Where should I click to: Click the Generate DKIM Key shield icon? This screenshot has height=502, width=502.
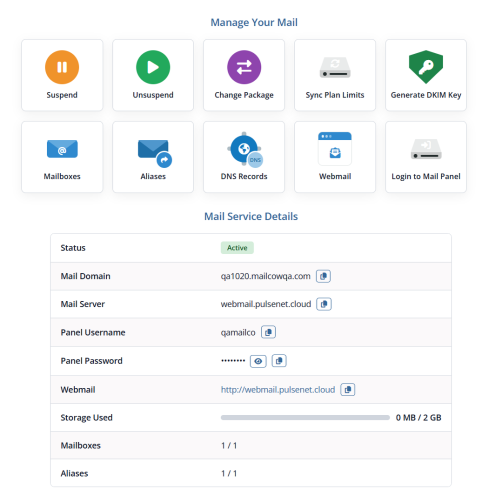426,67
